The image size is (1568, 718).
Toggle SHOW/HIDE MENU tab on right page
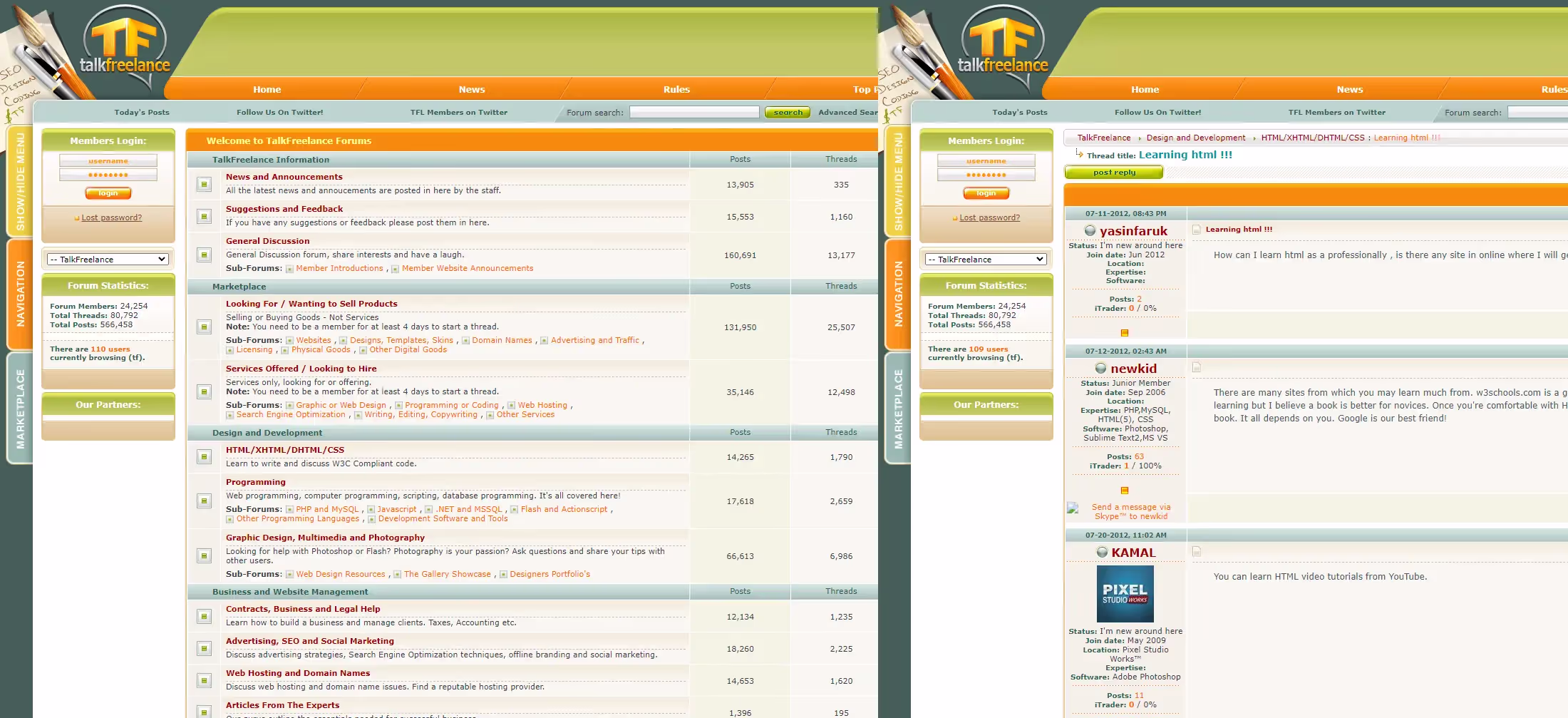pos(898,181)
